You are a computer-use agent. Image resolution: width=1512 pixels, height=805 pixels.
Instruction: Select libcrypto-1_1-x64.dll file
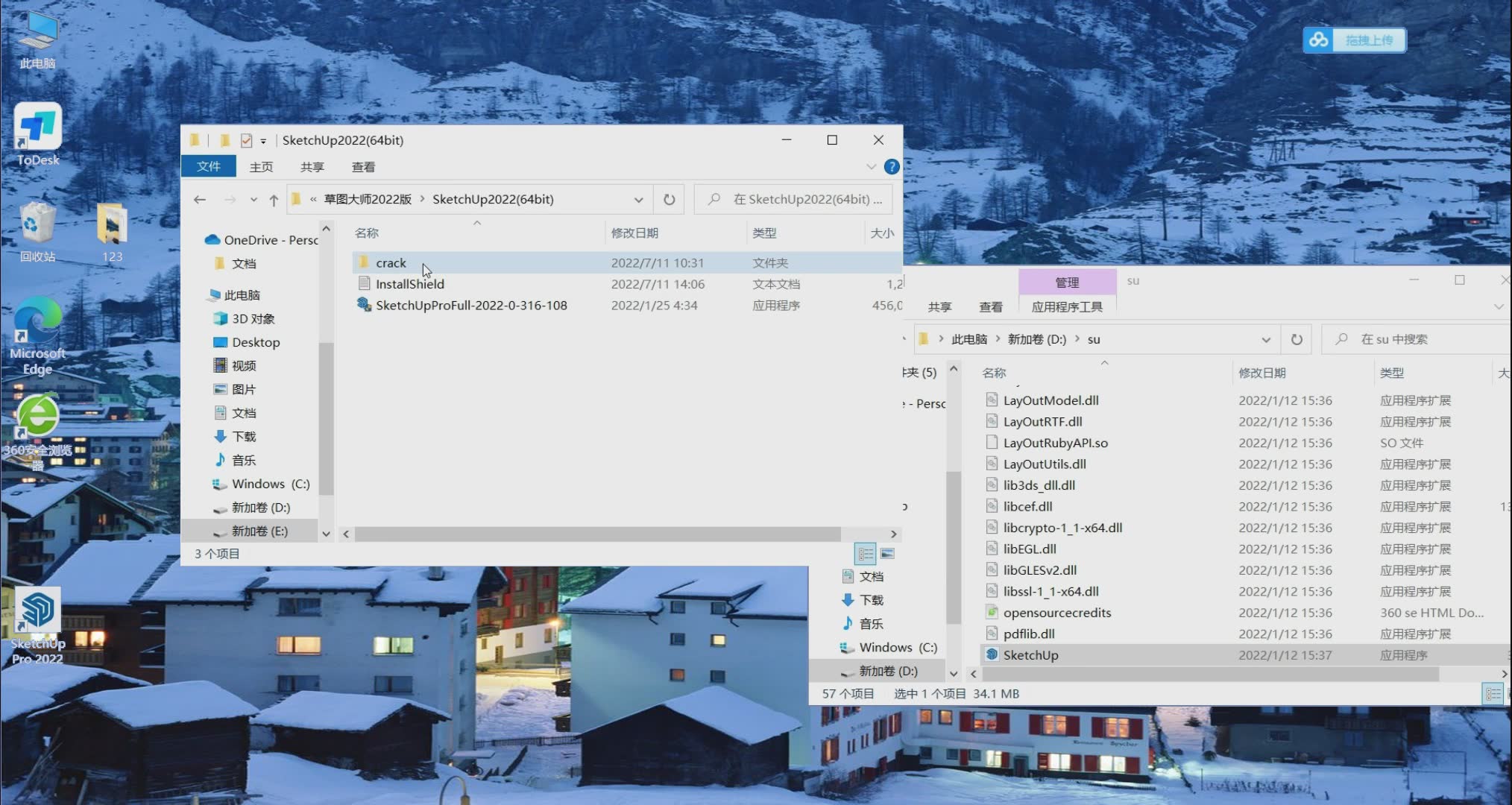(x=1062, y=528)
